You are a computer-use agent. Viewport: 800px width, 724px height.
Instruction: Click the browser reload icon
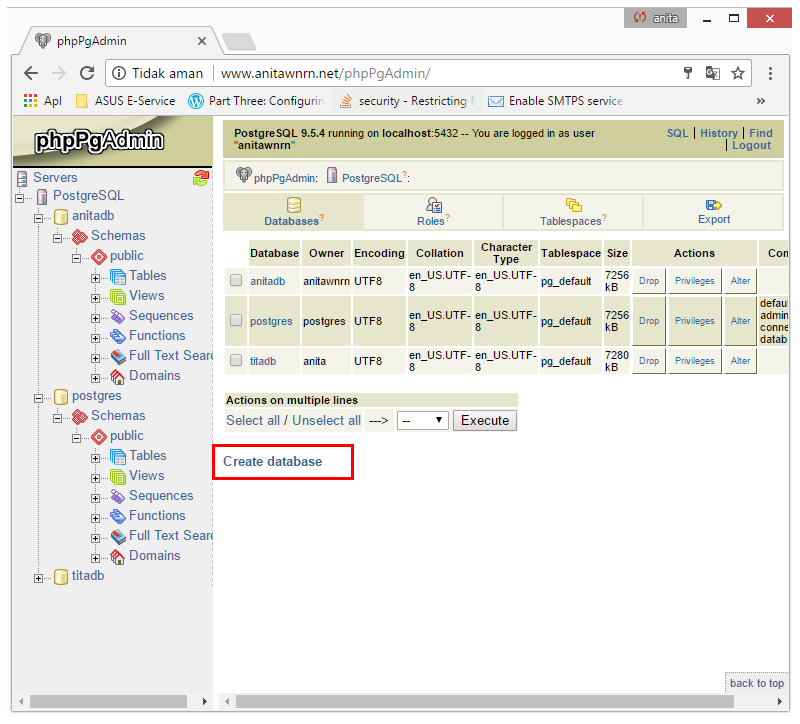pos(87,73)
